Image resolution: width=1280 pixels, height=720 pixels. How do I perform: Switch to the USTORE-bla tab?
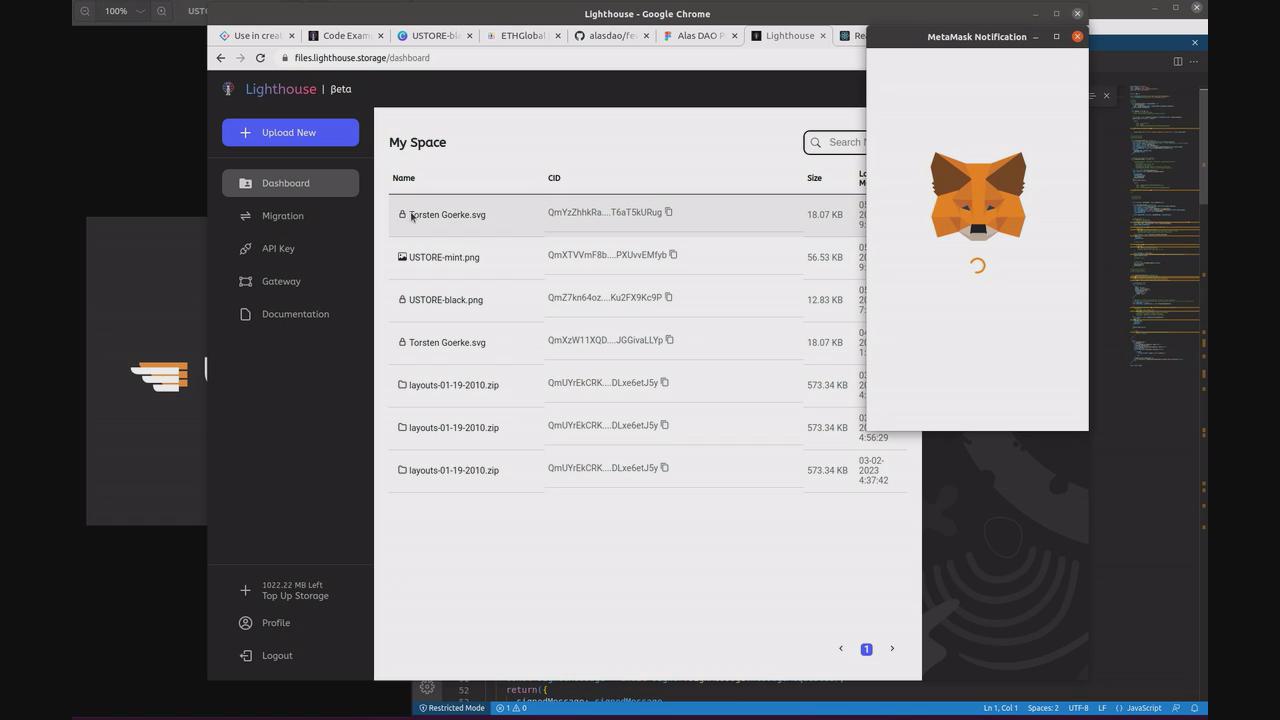(x=435, y=36)
